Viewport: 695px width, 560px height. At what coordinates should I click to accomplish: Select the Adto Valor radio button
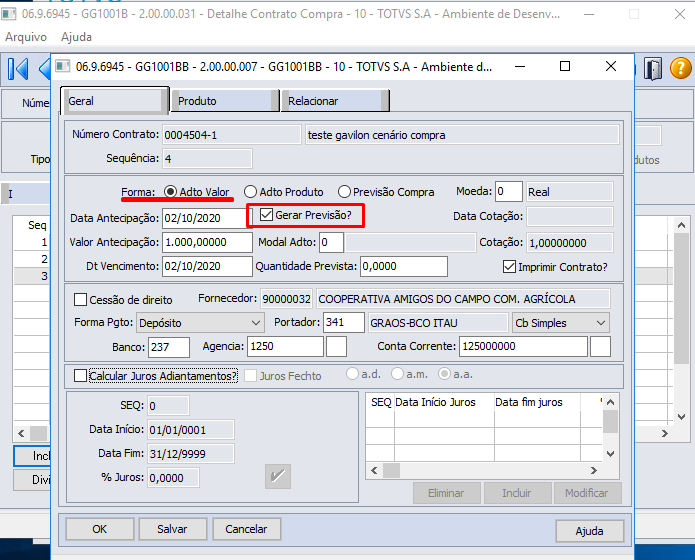(170, 192)
